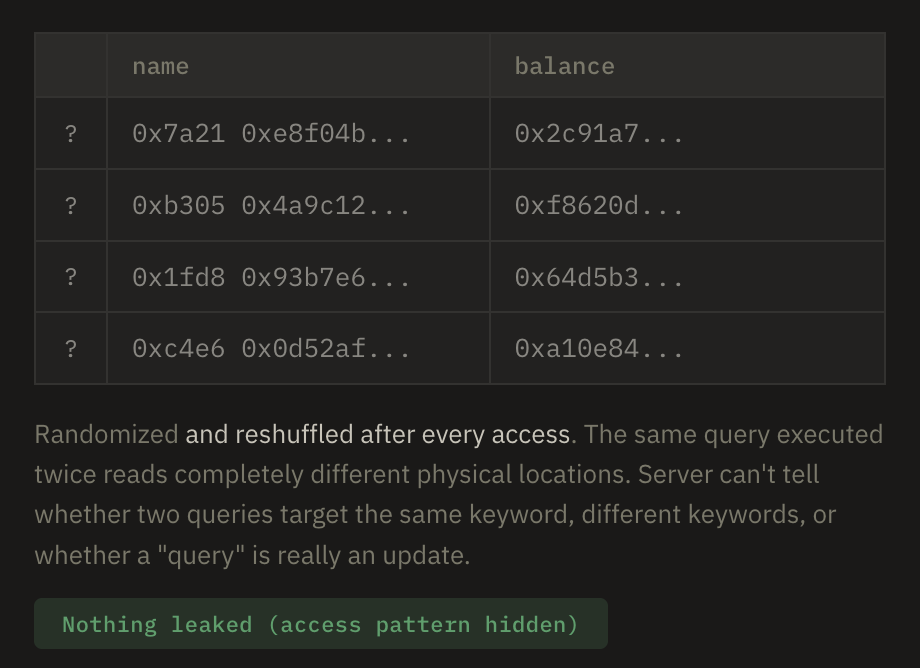
Task: Click the balance cell 0x64d5b3...
Action: click(599, 278)
